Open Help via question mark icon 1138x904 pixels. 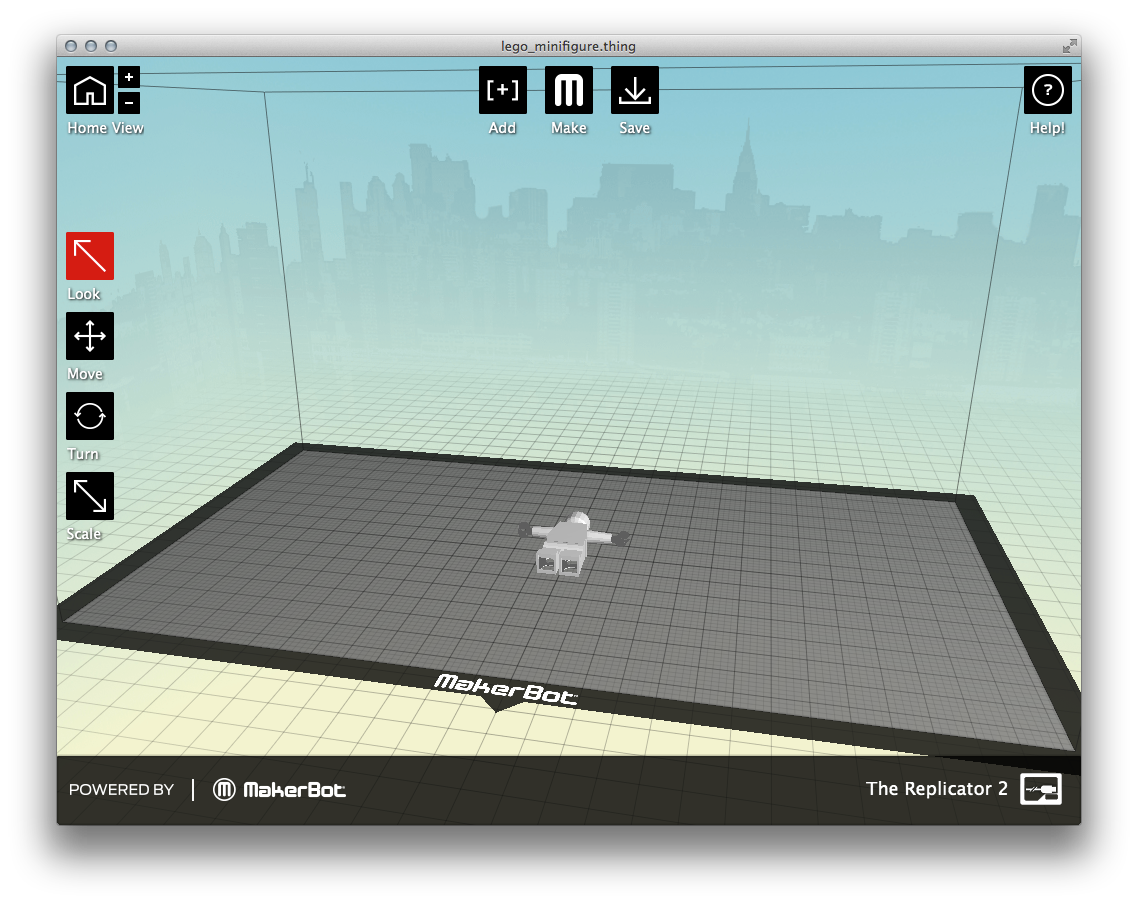click(x=1047, y=90)
